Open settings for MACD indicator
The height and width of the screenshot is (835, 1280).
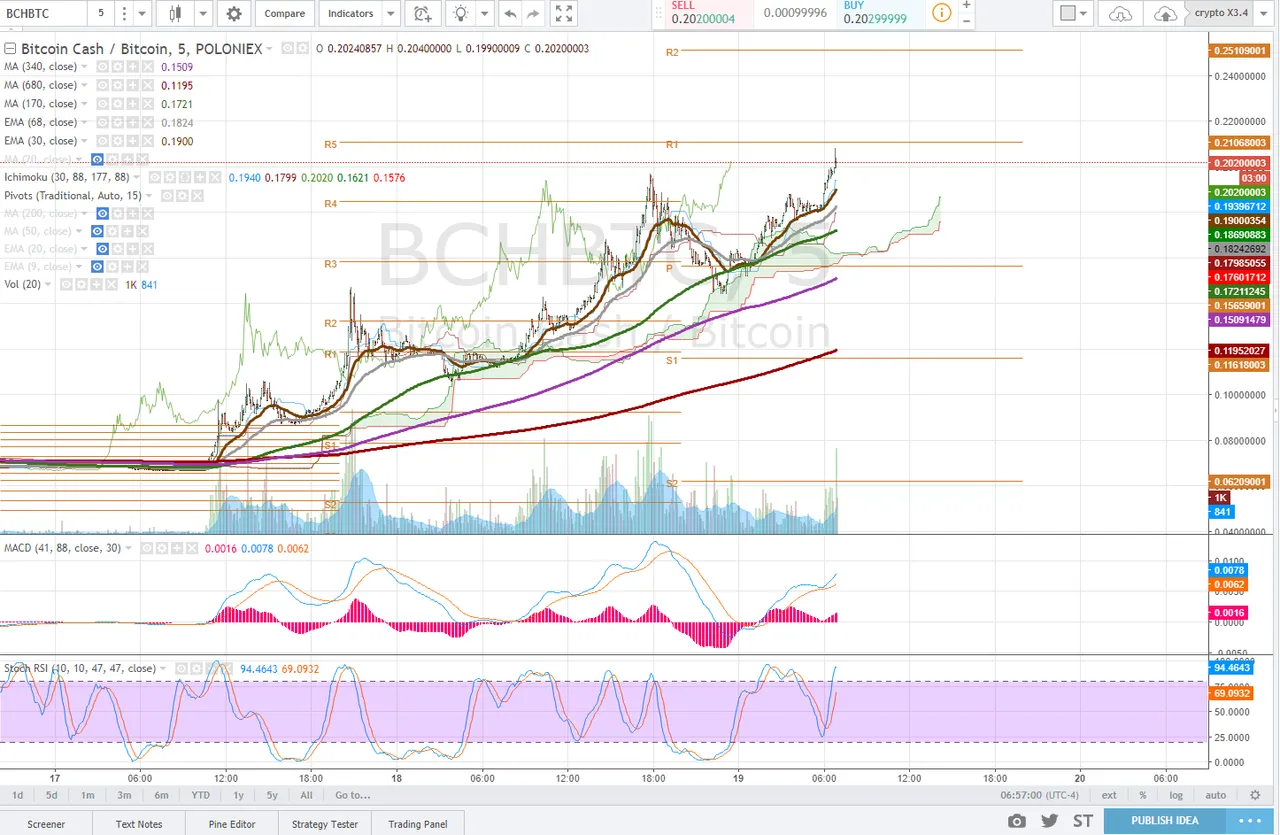coord(162,548)
